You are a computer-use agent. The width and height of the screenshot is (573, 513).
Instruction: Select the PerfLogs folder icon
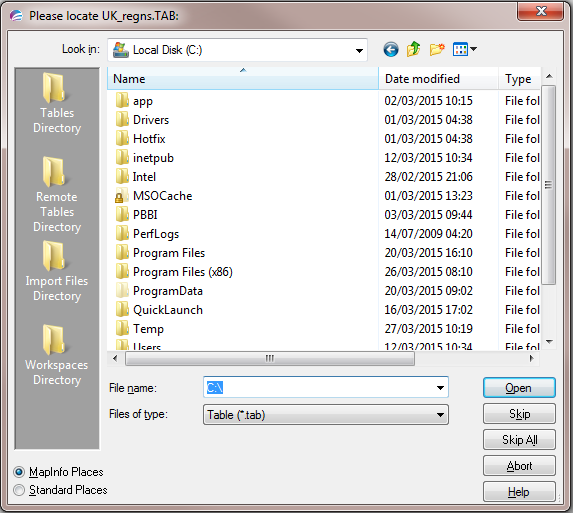pyautogui.click(x=122, y=233)
